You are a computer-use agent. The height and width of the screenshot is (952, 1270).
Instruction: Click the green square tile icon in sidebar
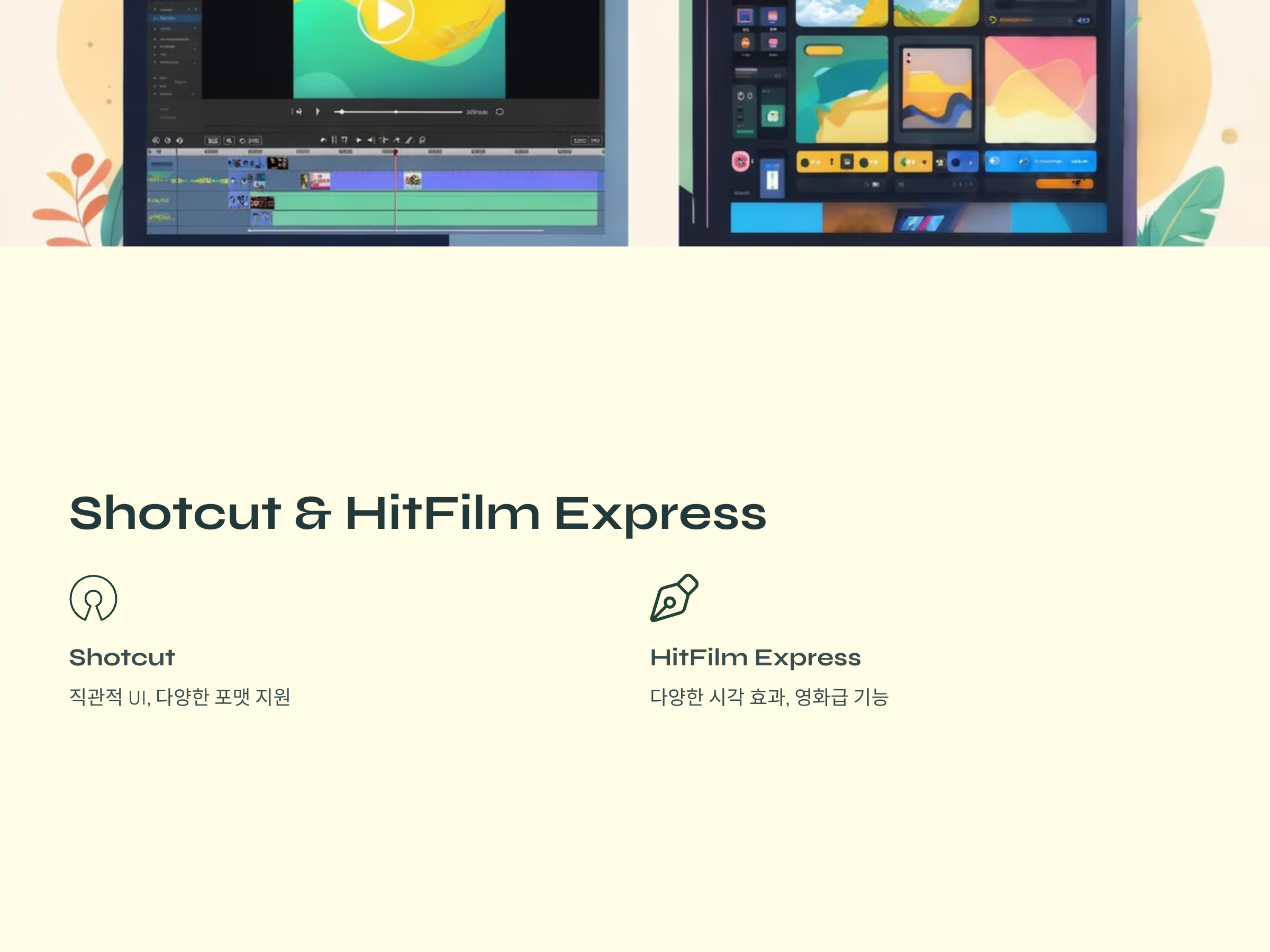click(773, 117)
